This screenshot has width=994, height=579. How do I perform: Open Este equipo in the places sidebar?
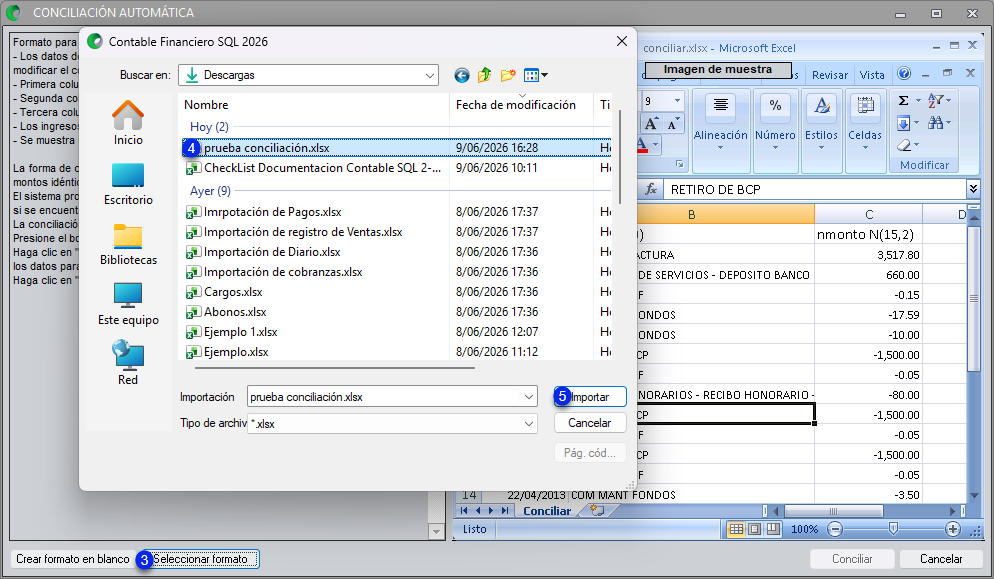point(128,304)
